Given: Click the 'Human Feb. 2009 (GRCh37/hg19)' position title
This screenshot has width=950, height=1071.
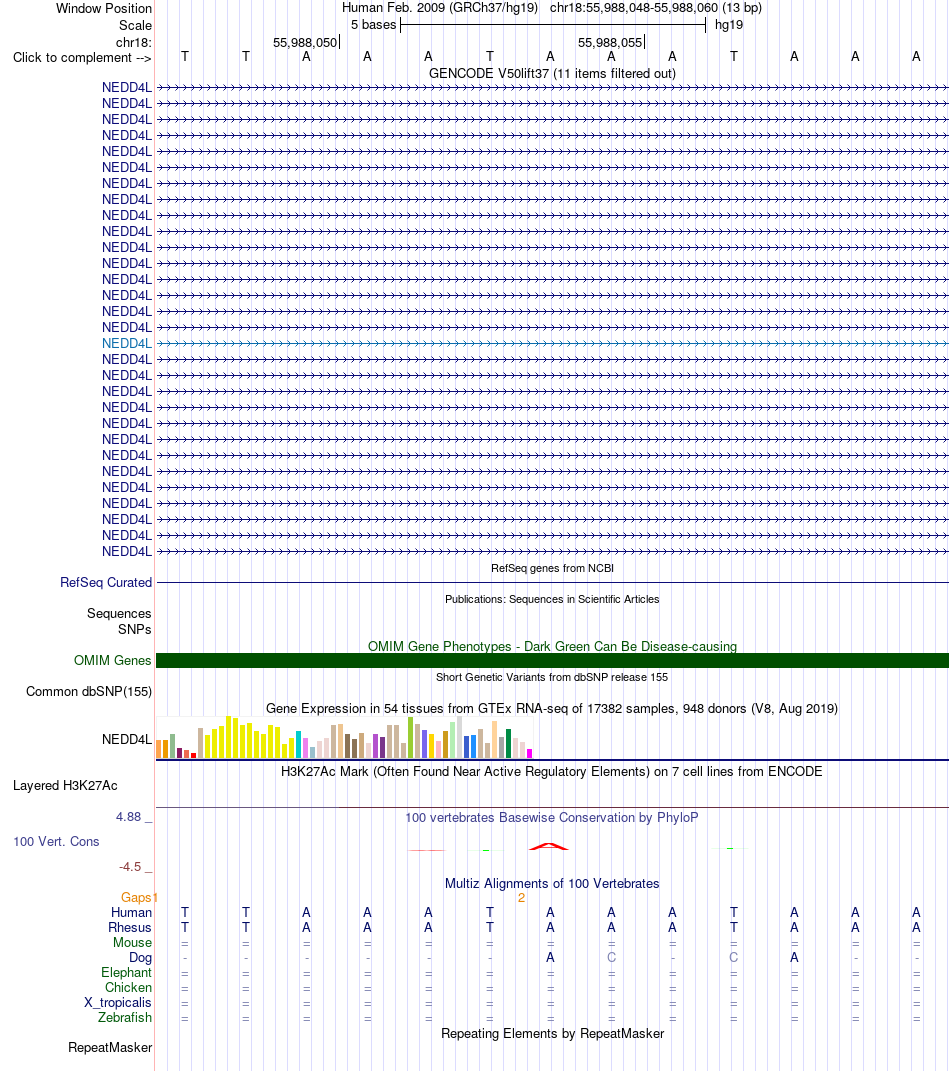Looking at the screenshot, I should (x=440, y=8).
